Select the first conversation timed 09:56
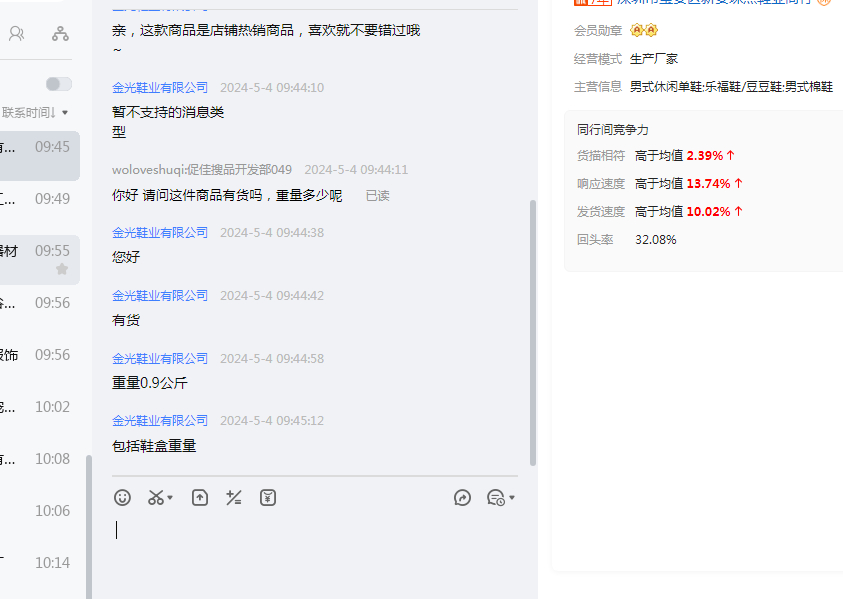 [x=40, y=312]
